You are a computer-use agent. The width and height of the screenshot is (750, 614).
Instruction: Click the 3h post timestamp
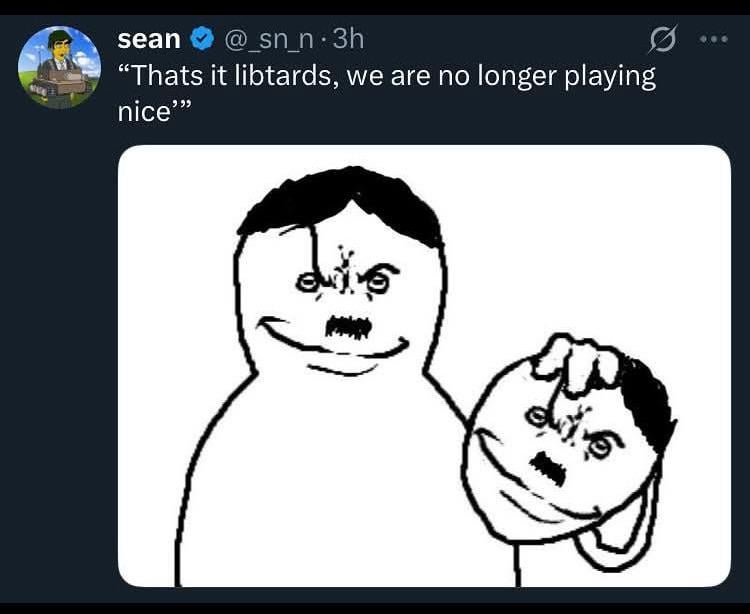pos(348,39)
